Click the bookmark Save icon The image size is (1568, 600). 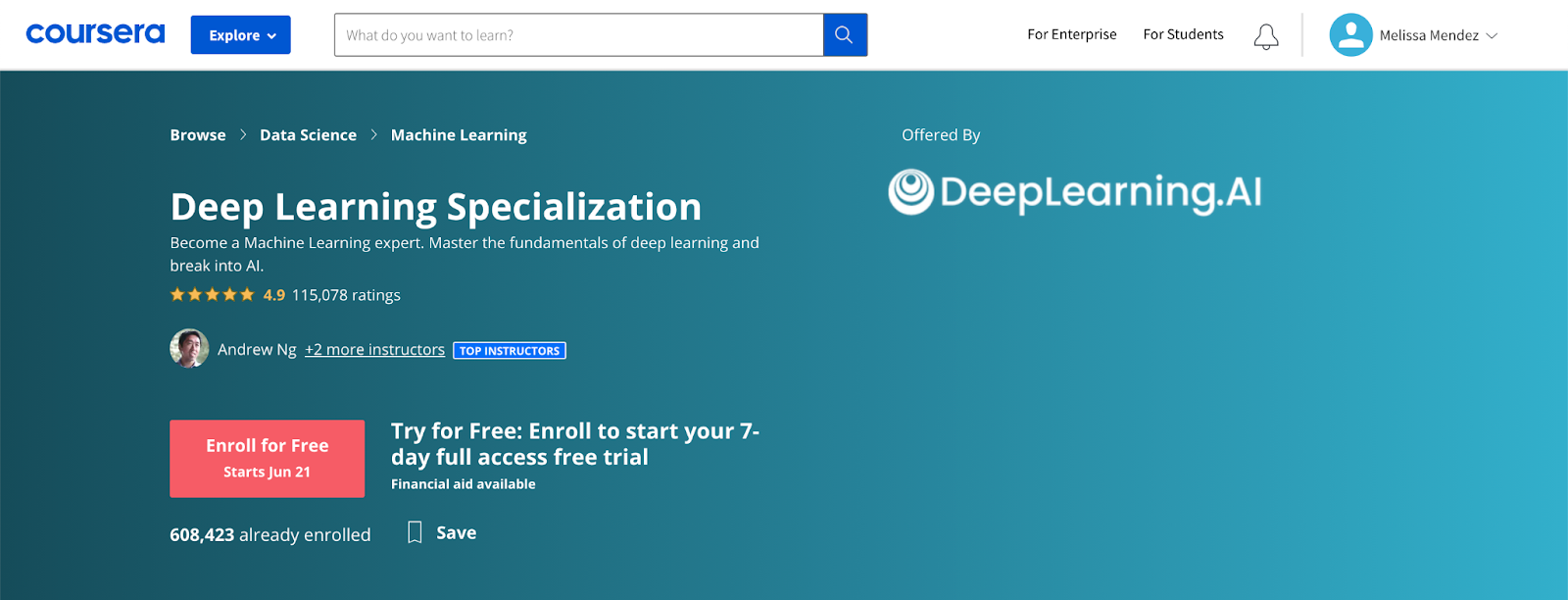[415, 532]
